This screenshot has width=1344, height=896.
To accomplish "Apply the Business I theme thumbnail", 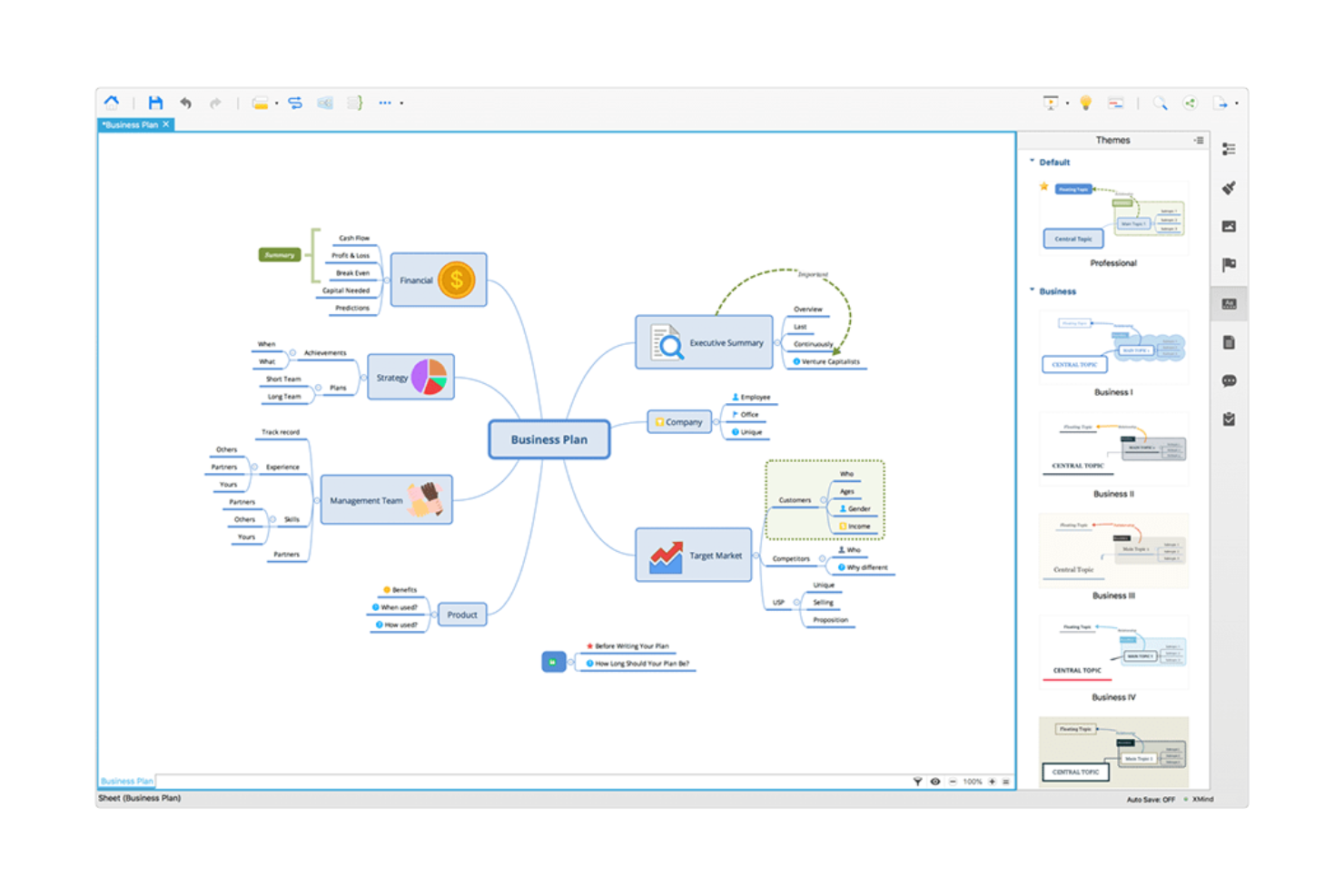I will [1113, 346].
